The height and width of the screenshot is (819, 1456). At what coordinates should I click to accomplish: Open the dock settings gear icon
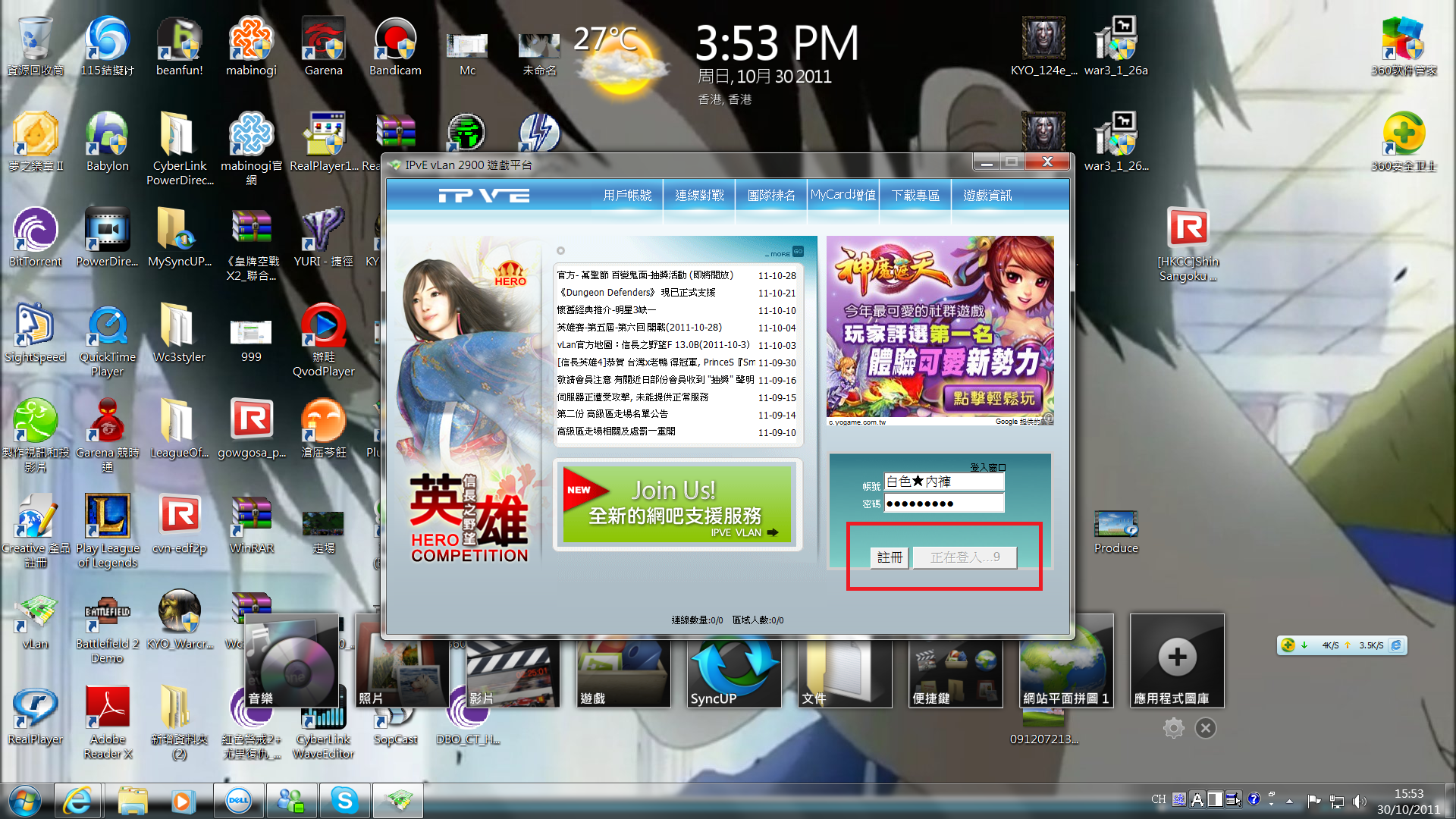click(x=1173, y=728)
